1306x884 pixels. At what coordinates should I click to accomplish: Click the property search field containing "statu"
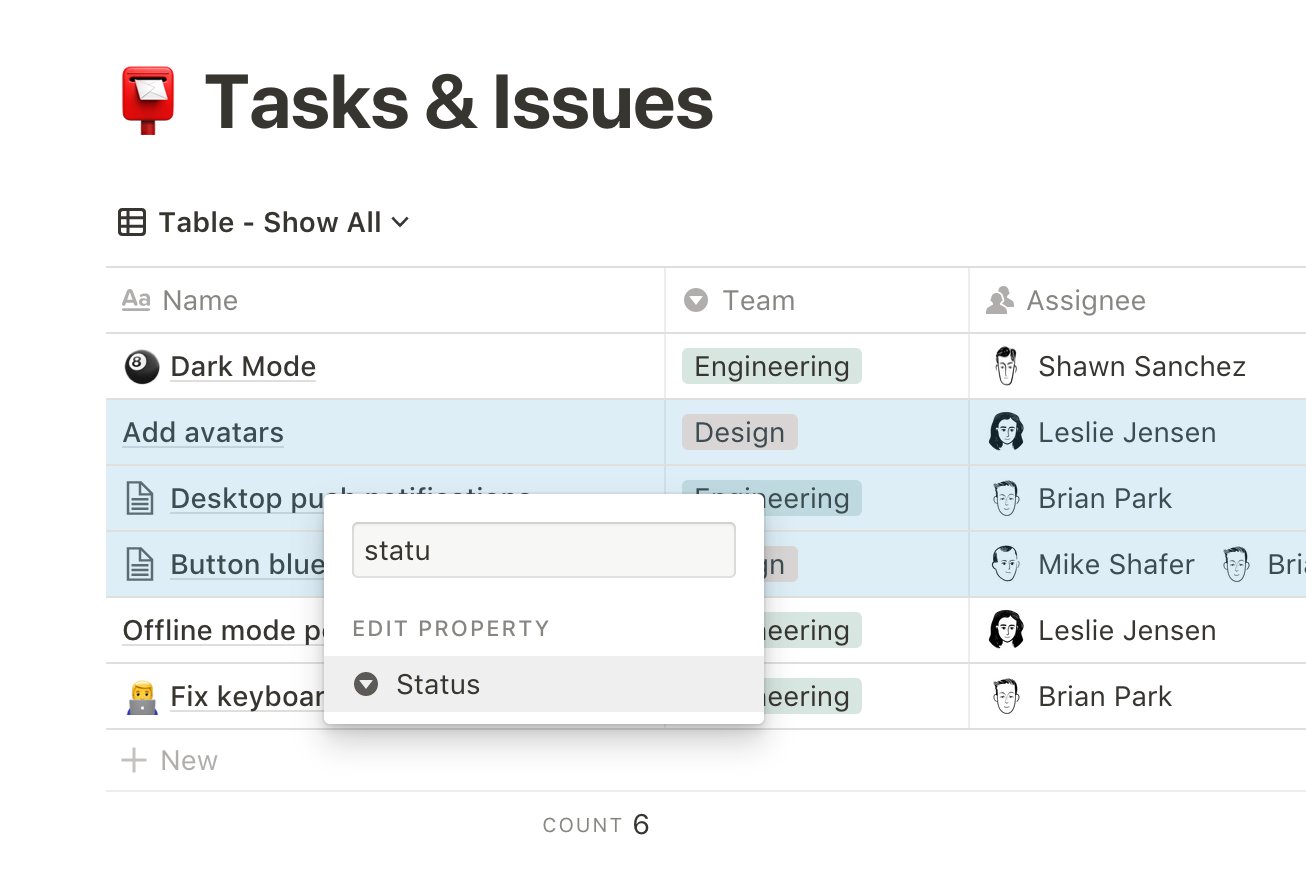click(543, 550)
